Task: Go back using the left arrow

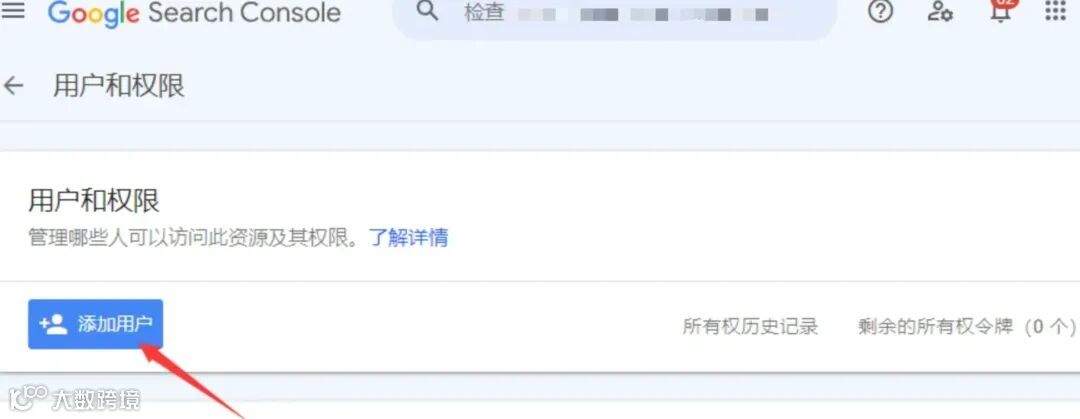Action: [13, 86]
